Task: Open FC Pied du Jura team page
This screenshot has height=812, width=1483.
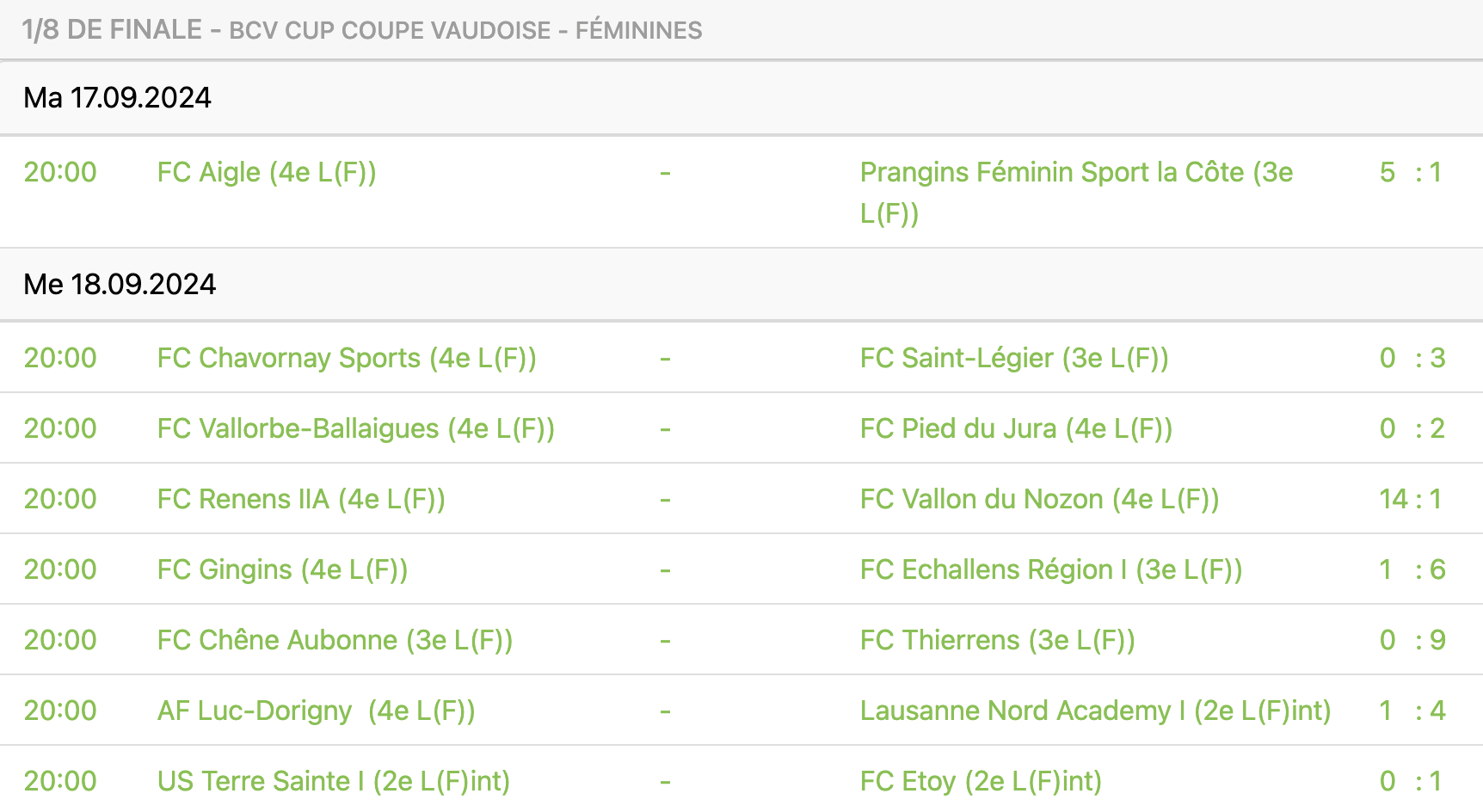Action: [x=1017, y=428]
